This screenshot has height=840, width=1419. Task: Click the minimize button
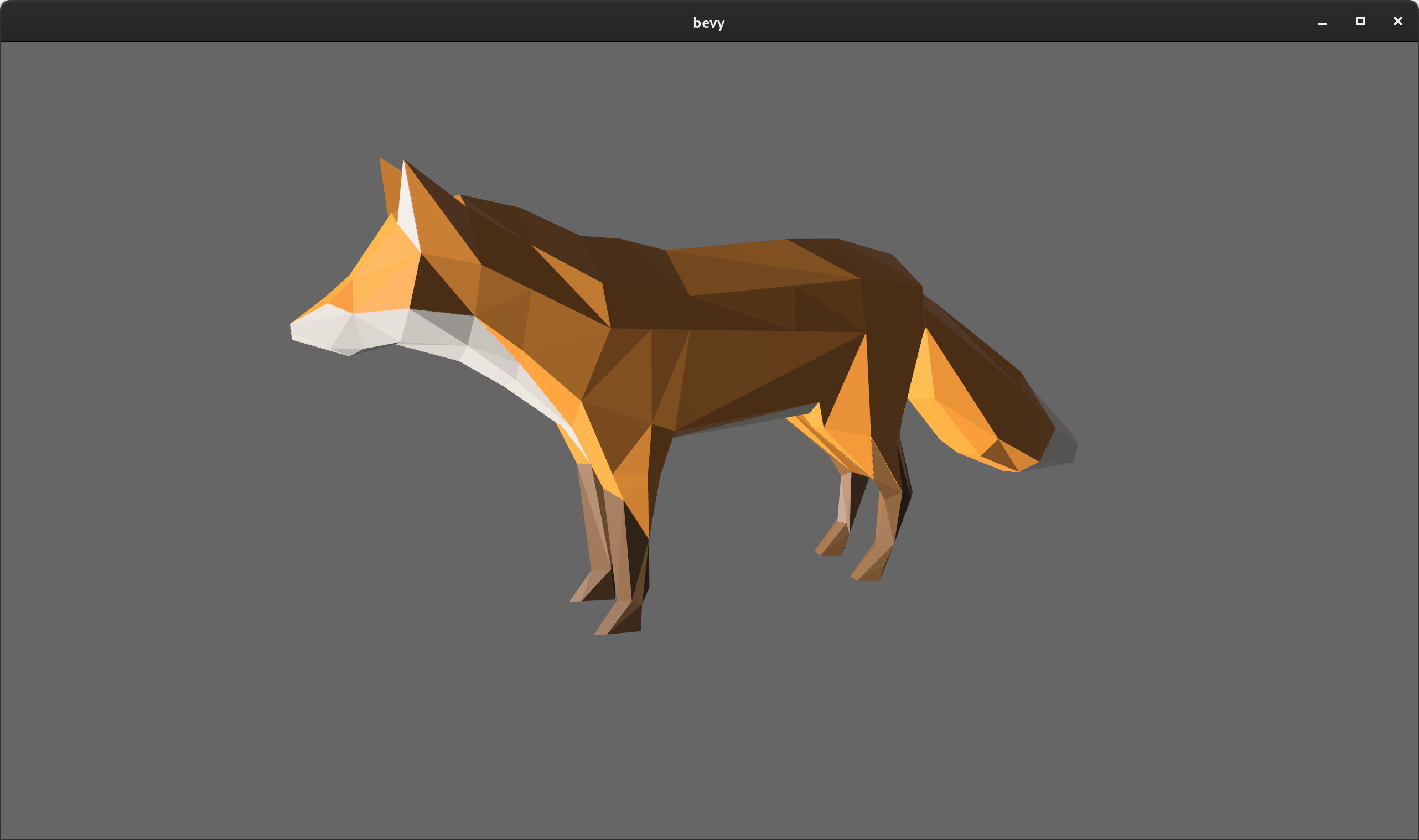point(1322,22)
